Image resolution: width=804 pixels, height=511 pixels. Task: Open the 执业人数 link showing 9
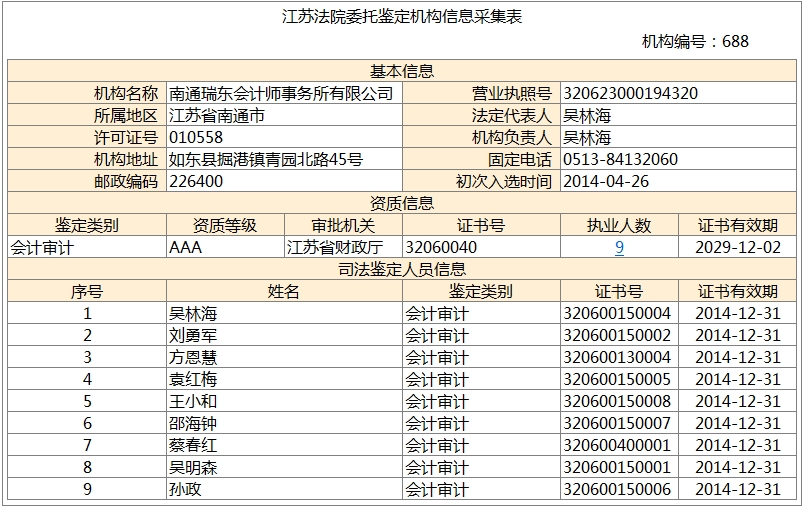tap(619, 248)
